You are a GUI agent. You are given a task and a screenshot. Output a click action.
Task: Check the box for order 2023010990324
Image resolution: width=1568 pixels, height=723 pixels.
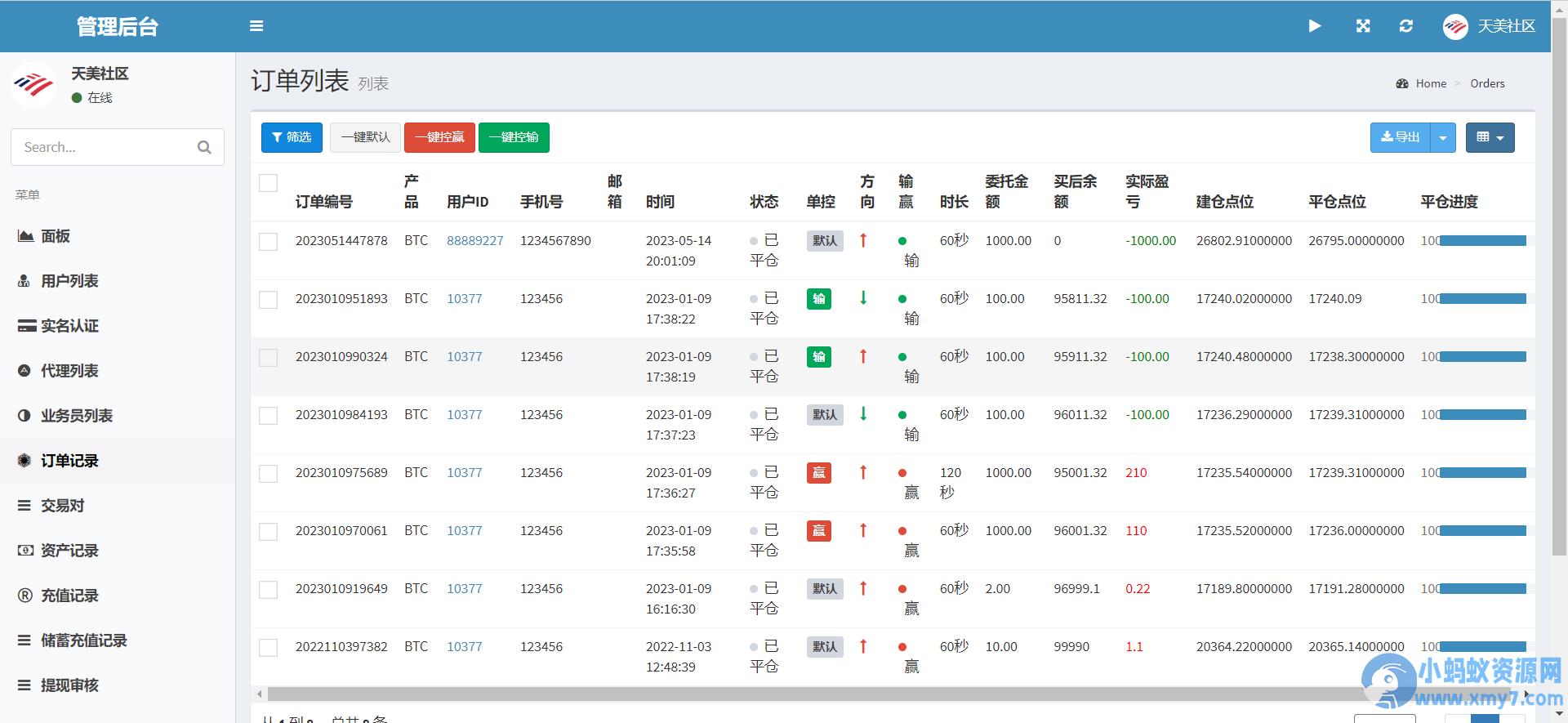[268, 358]
